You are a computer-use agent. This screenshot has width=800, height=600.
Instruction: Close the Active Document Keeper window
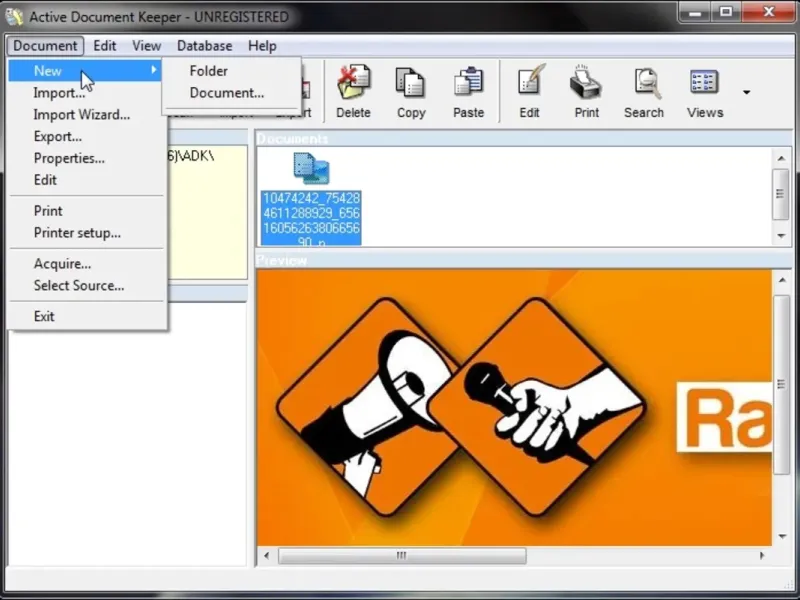768,12
